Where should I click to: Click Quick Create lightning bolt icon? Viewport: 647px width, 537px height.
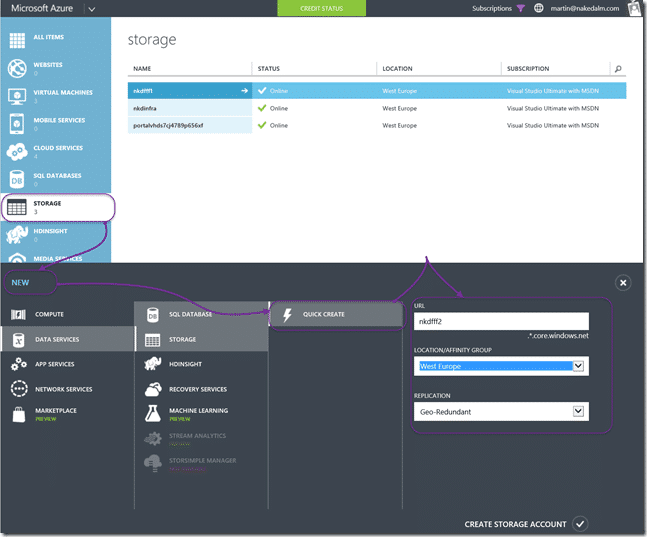pyautogui.click(x=287, y=315)
